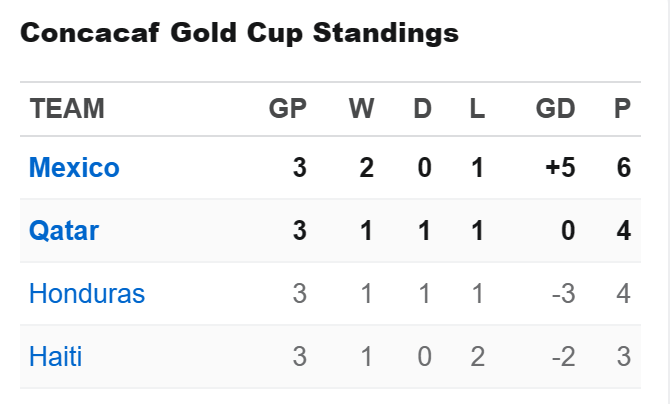The image size is (670, 404).
Task: Click the Honduras team link
Action: tap(87, 294)
